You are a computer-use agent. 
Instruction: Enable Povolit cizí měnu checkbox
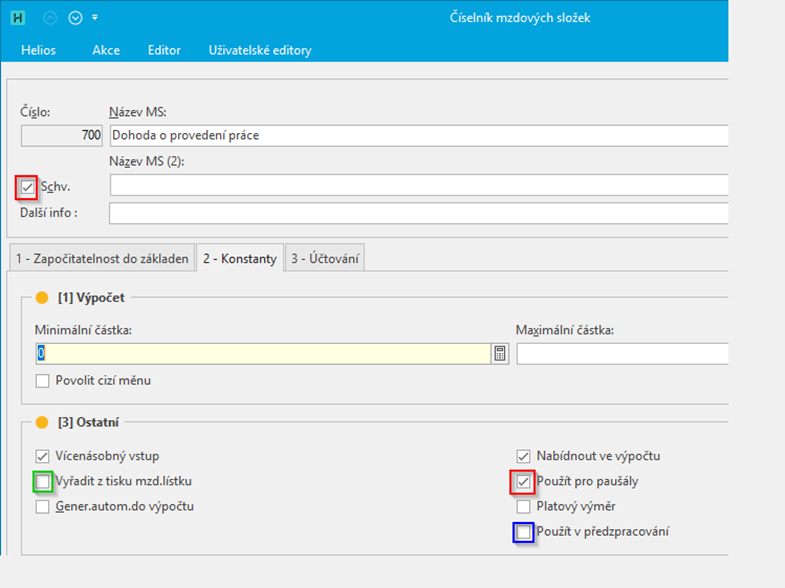pyautogui.click(x=42, y=380)
